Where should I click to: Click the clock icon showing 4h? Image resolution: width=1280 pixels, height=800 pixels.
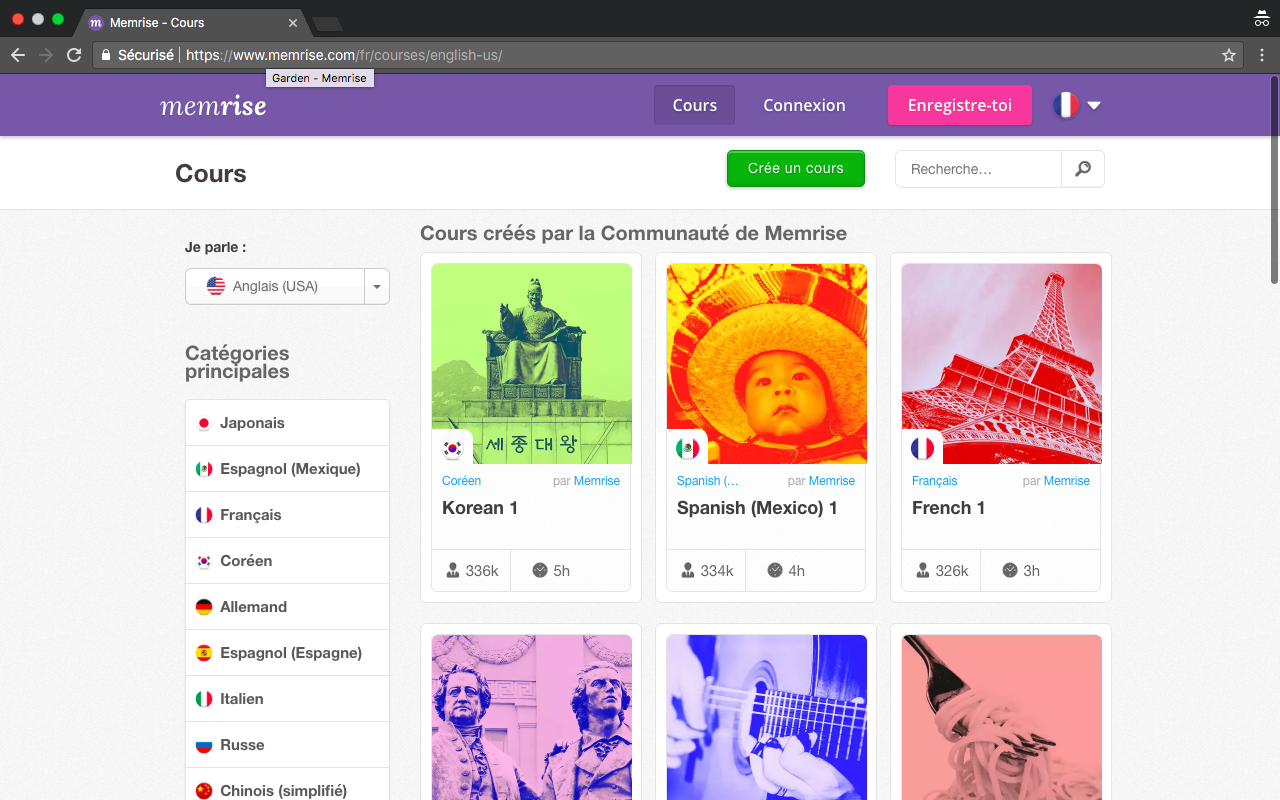pyautogui.click(x=775, y=570)
